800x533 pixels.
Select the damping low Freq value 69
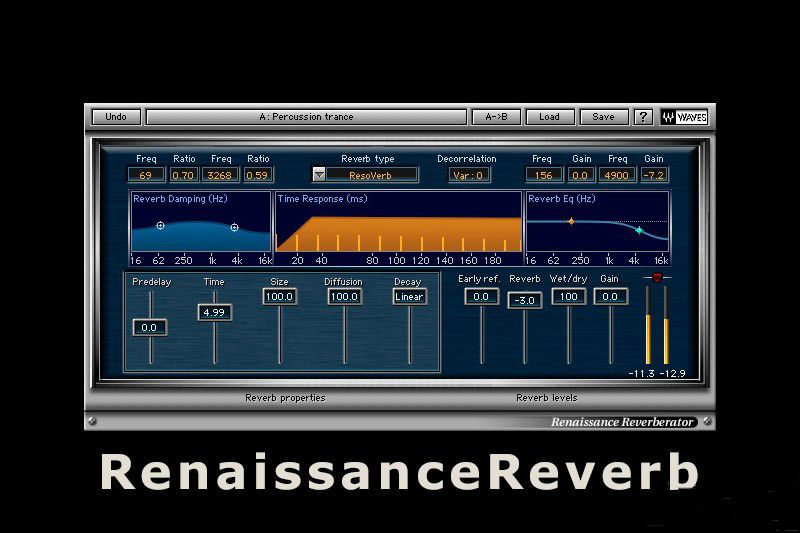point(145,175)
